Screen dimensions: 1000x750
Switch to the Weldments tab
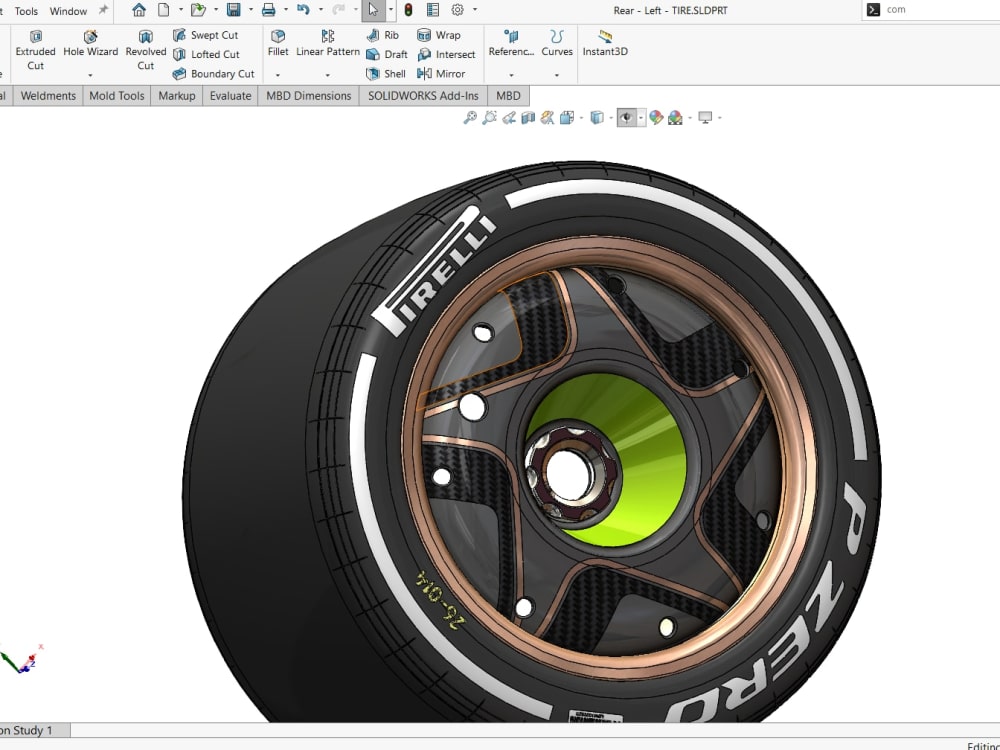coord(48,96)
